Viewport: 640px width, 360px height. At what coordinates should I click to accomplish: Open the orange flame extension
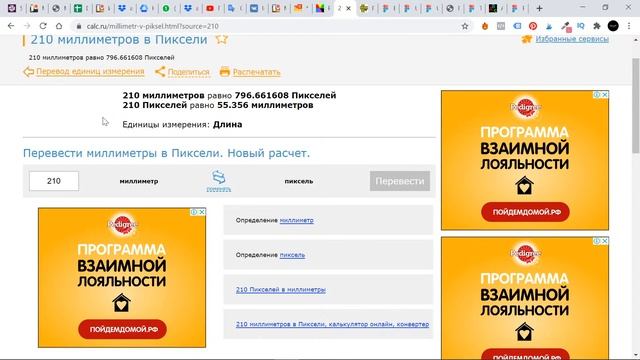pyautogui.click(x=485, y=26)
